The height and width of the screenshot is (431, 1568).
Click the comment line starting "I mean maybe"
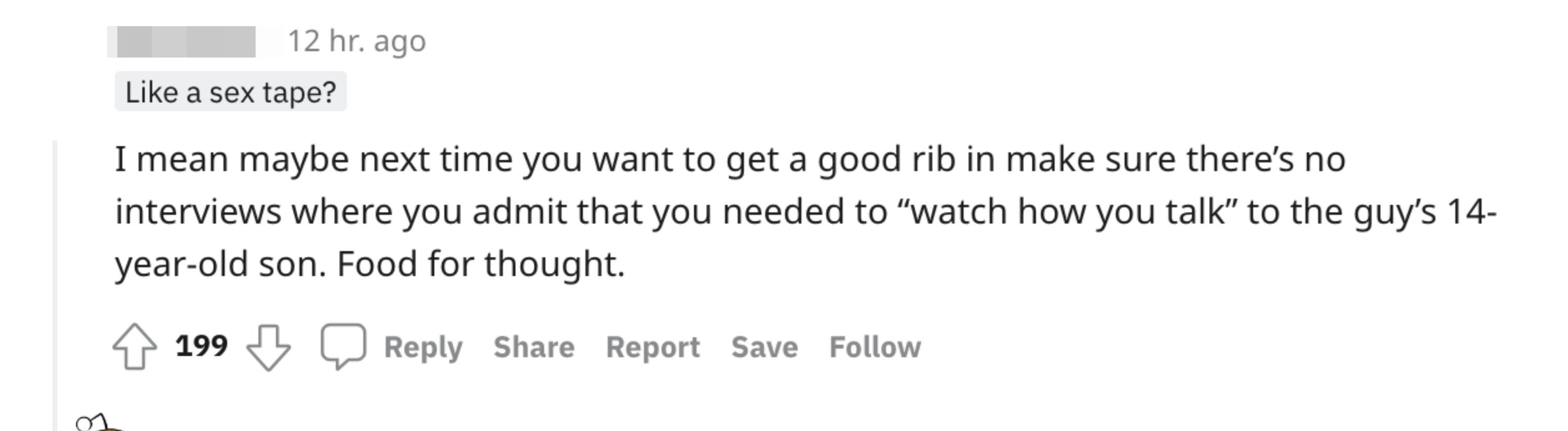click(x=731, y=160)
